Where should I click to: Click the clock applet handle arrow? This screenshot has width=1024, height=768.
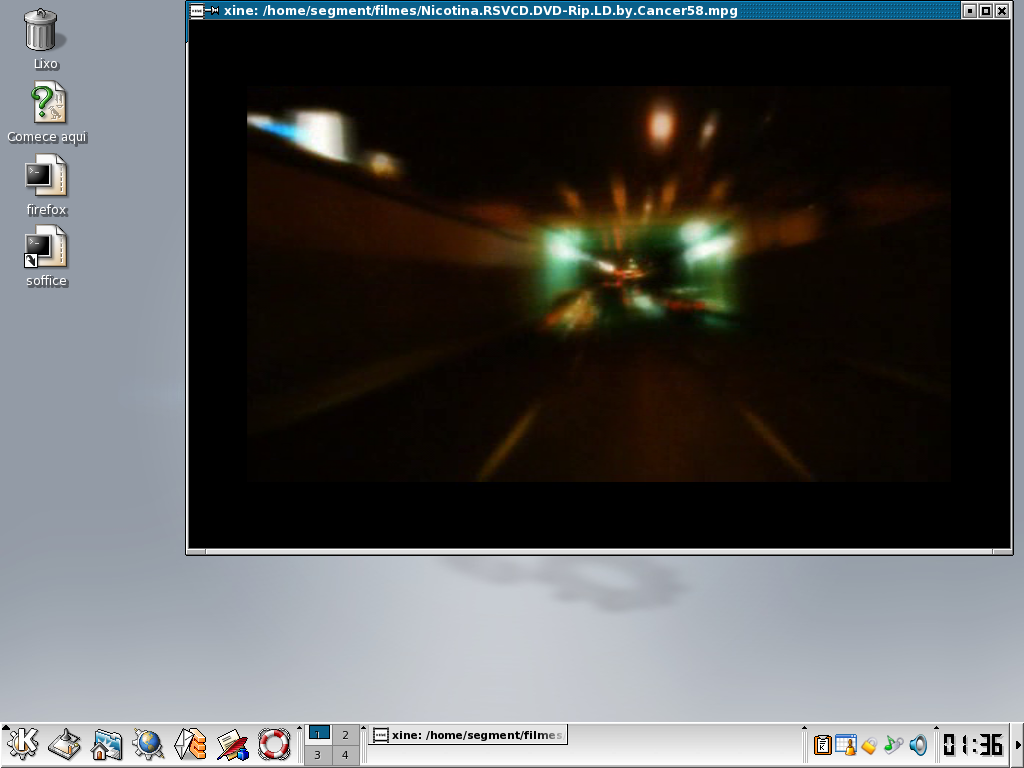tap(936, 728)
